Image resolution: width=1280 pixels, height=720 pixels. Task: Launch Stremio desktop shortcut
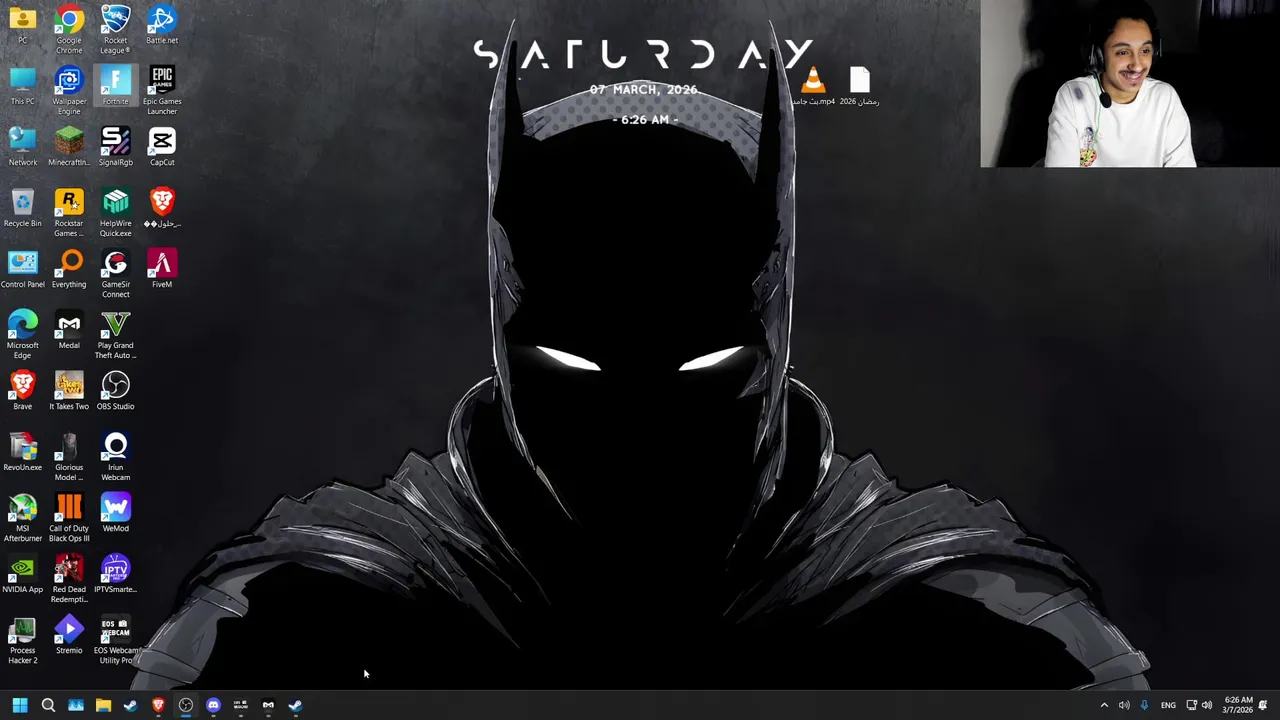coord(69,636)
